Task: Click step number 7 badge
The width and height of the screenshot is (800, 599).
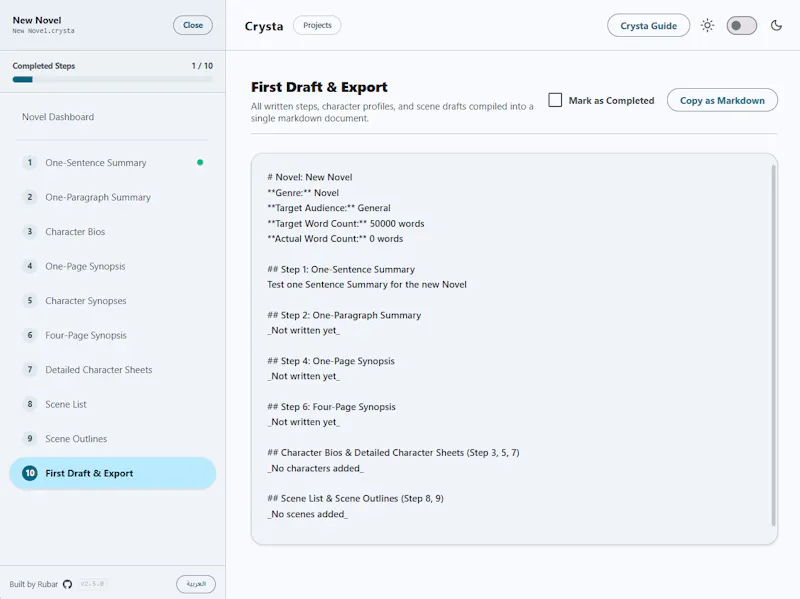Action: click(30, 369)
